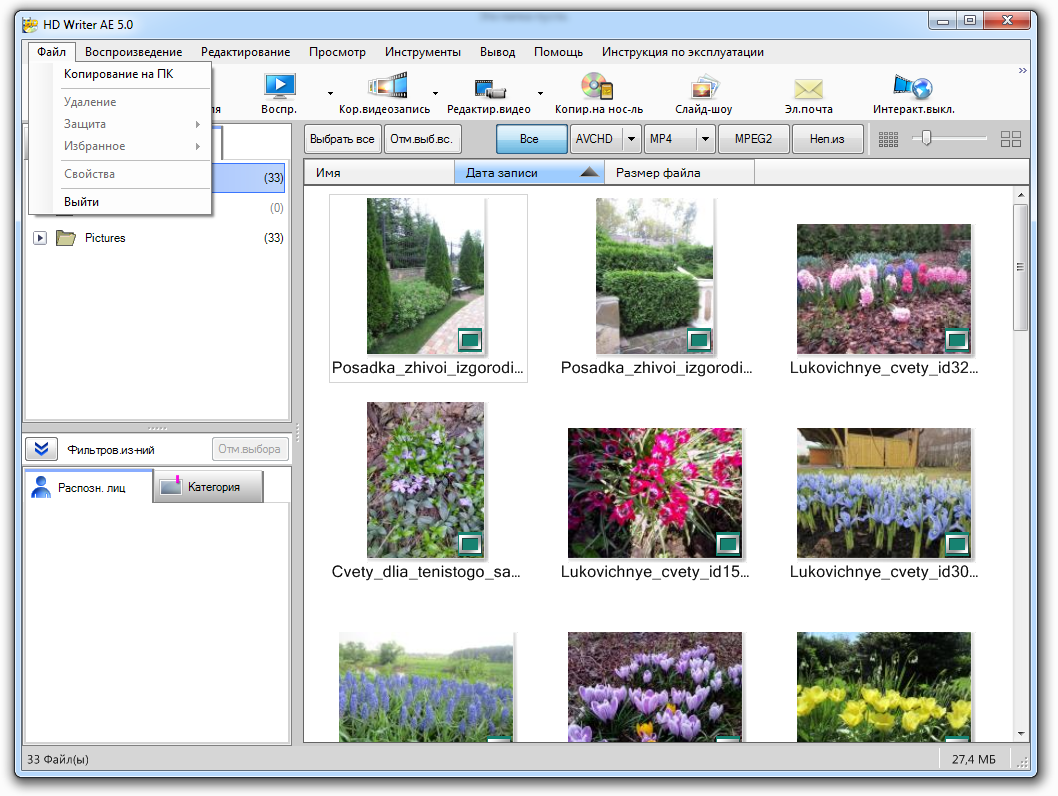Expand the Pictures folder
1058x796 pixels.
tap(40, 238)
